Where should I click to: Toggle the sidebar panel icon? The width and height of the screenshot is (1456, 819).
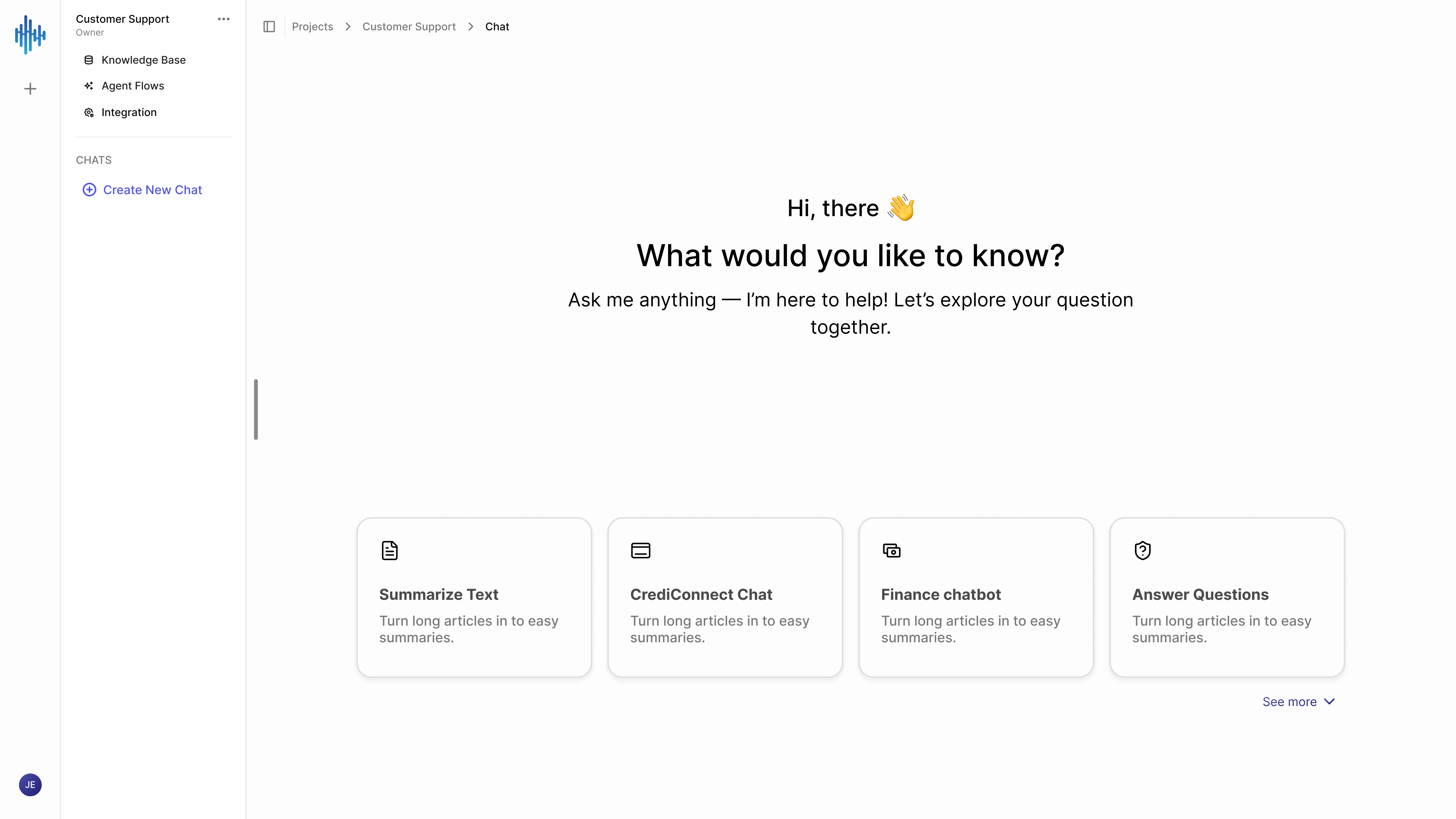point(269,27)
